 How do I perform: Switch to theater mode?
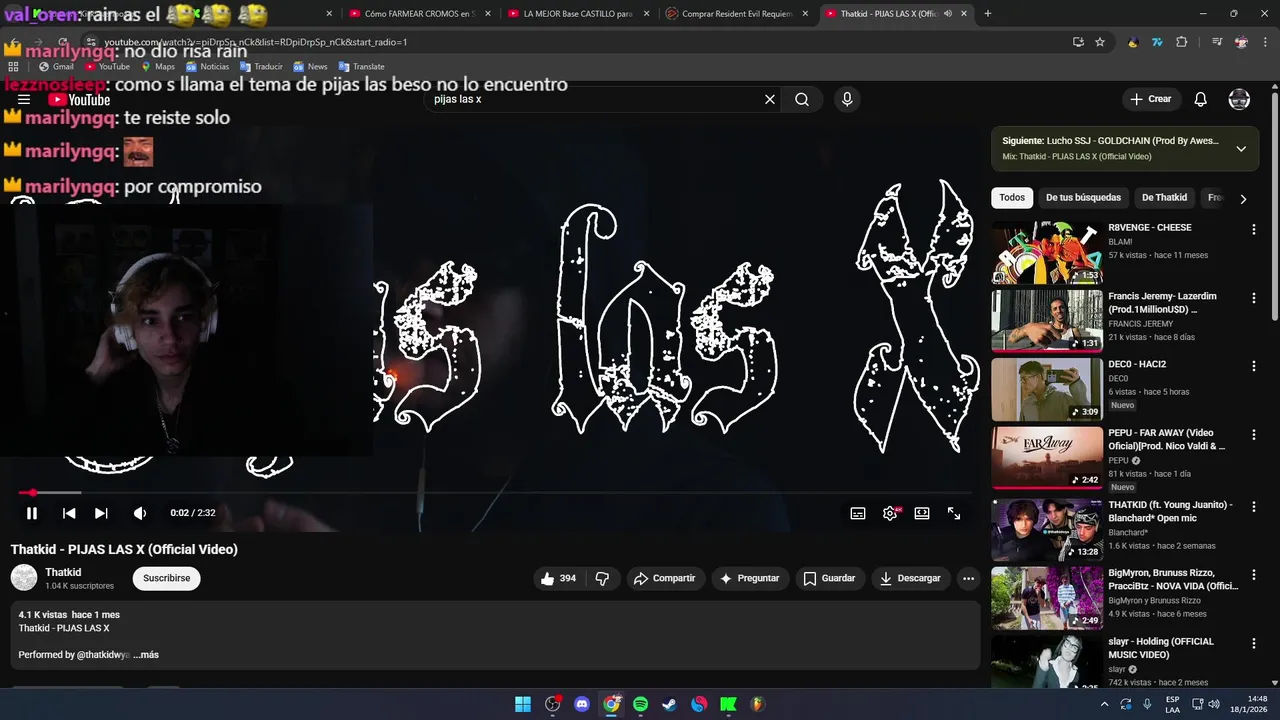tap(922, 513)
